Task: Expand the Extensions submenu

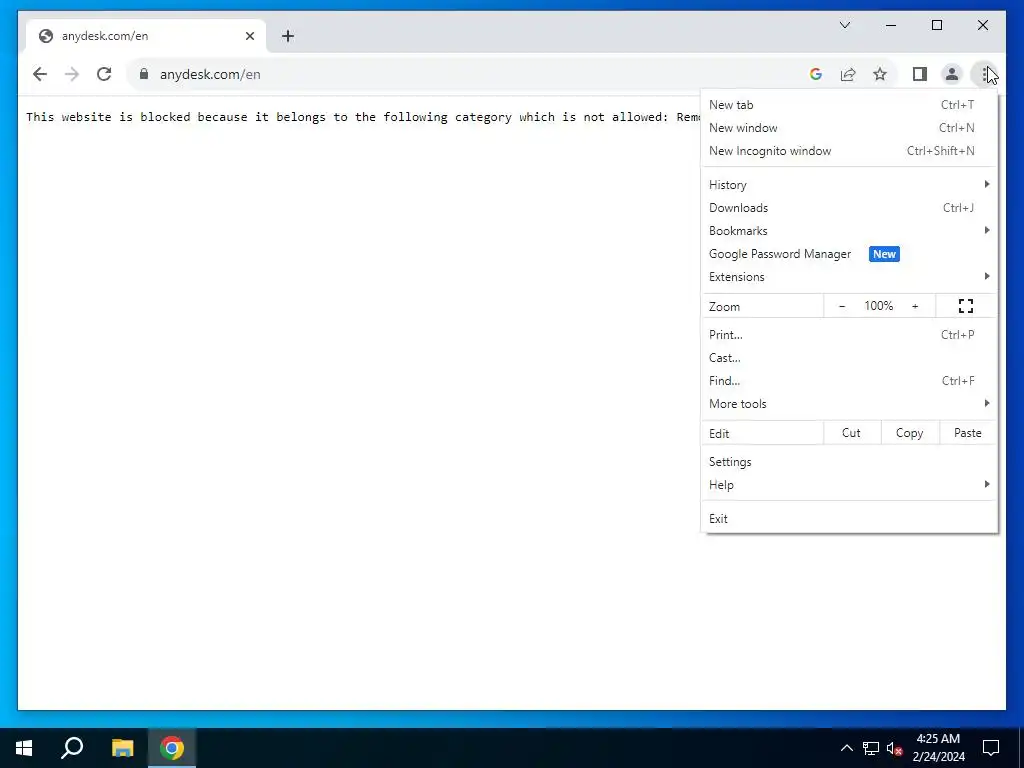Action: 849,277
